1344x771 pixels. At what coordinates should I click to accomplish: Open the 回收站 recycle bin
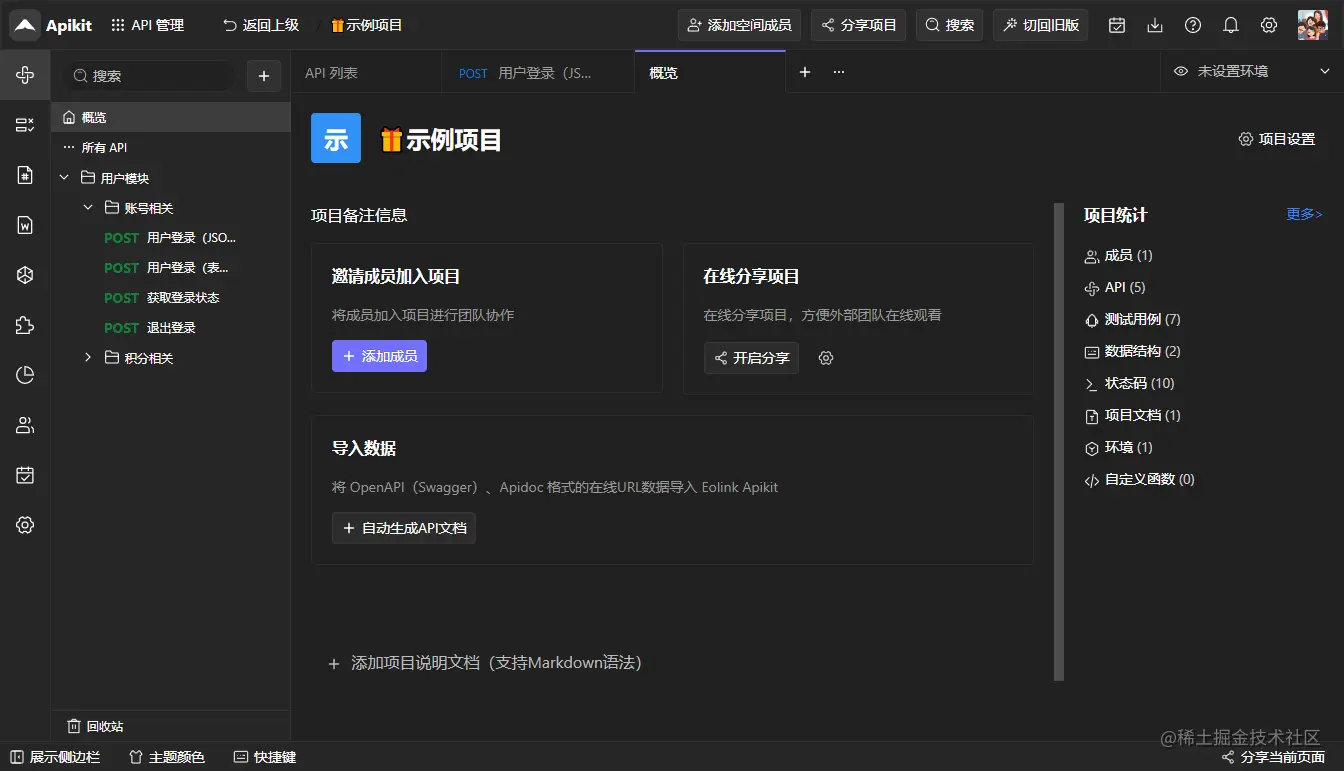(x=95, y=727)
